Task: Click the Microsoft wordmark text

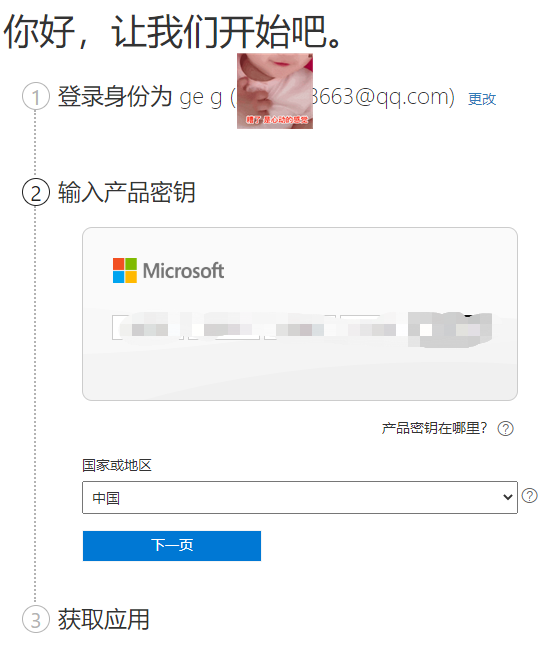Action: (183, 271)
